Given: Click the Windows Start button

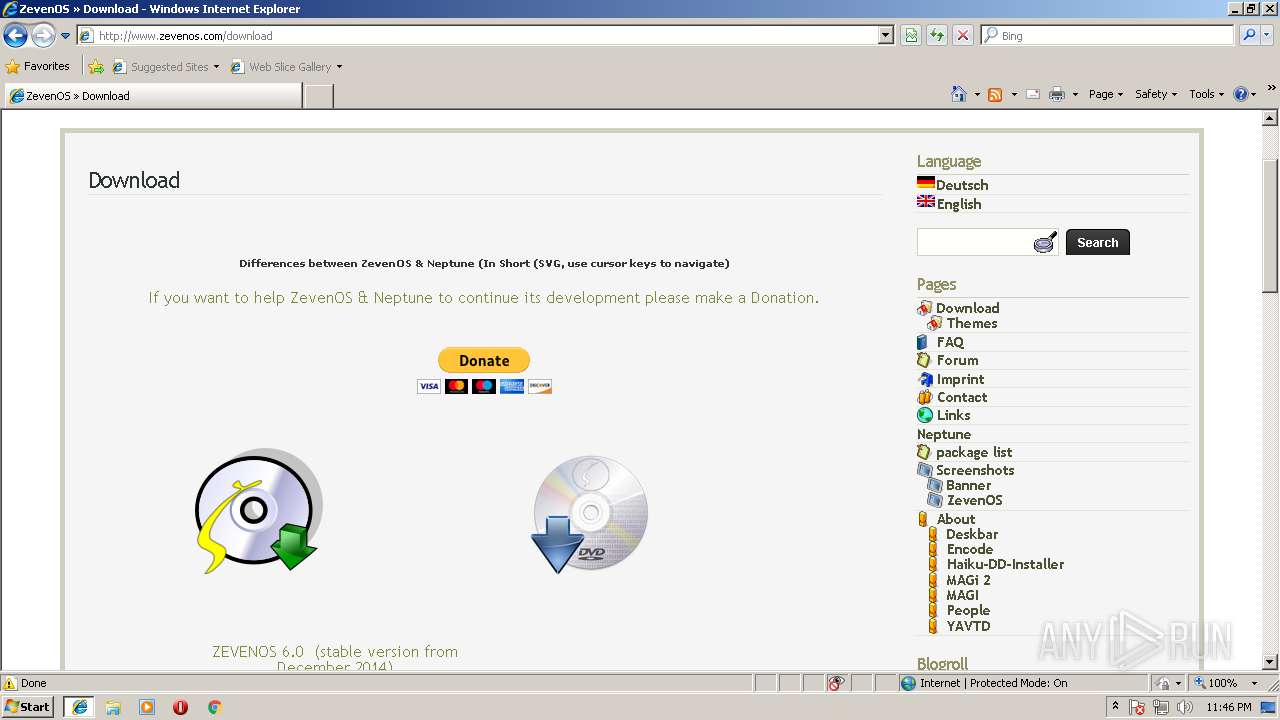Looking at the screenshot, I should tap(28, 706).
